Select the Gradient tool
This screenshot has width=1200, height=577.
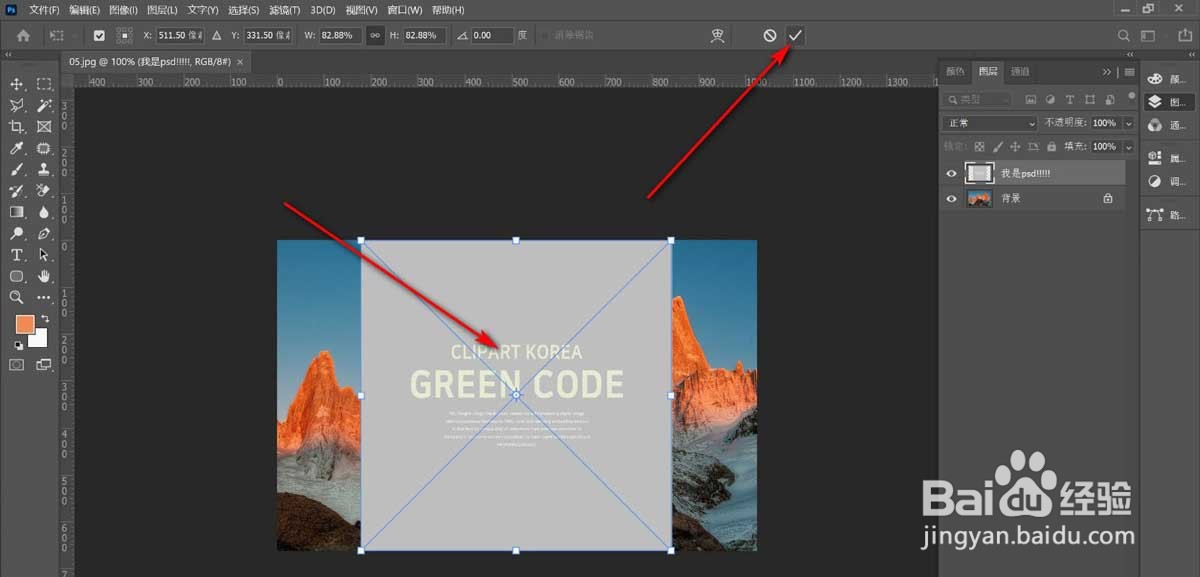tap(17, 212)
